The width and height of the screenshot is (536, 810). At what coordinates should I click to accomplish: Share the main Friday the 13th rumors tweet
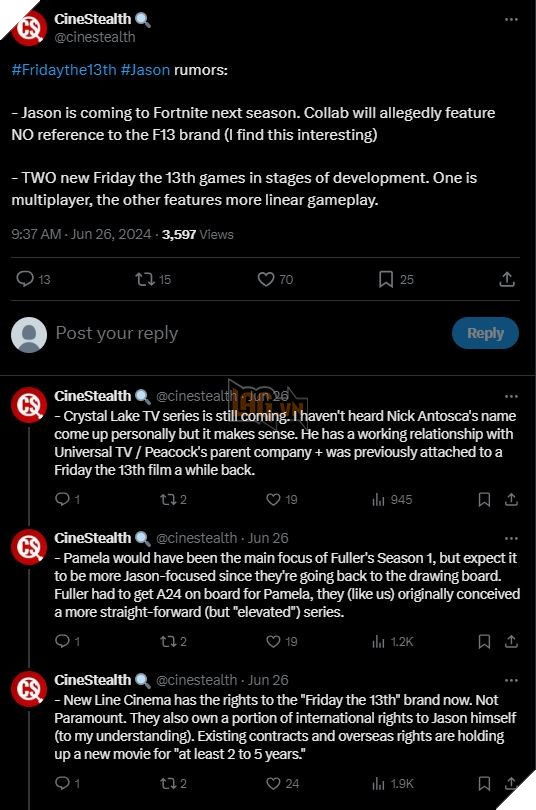point(507,279)
